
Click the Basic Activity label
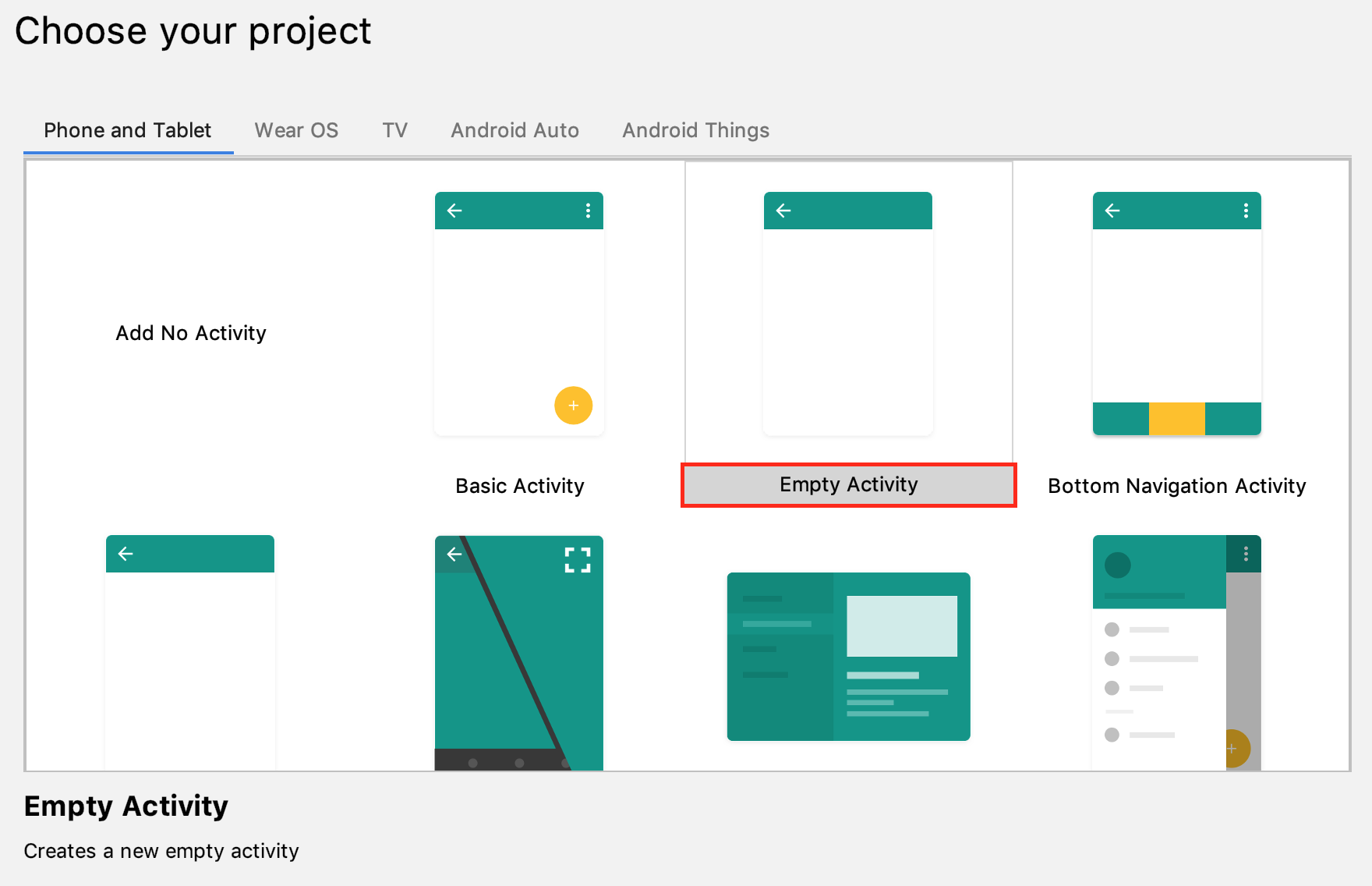520,486
